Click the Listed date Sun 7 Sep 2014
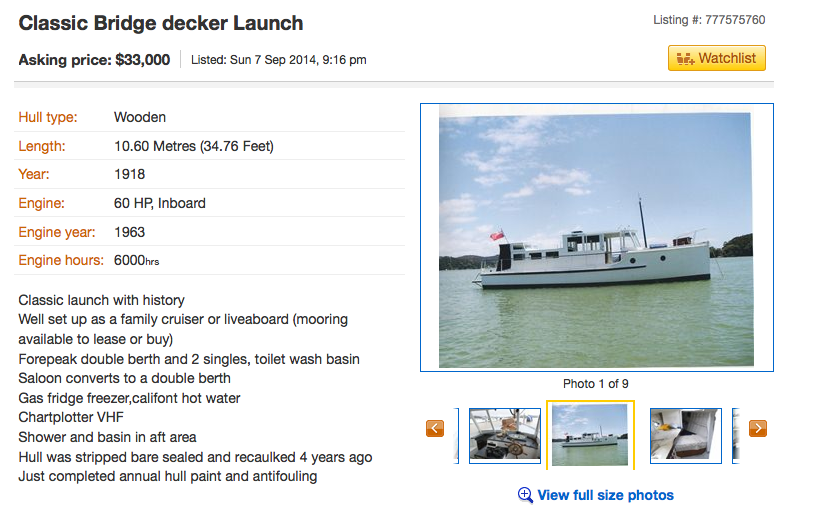This screenshot has width=840, height=506. [x=279, y=60]
